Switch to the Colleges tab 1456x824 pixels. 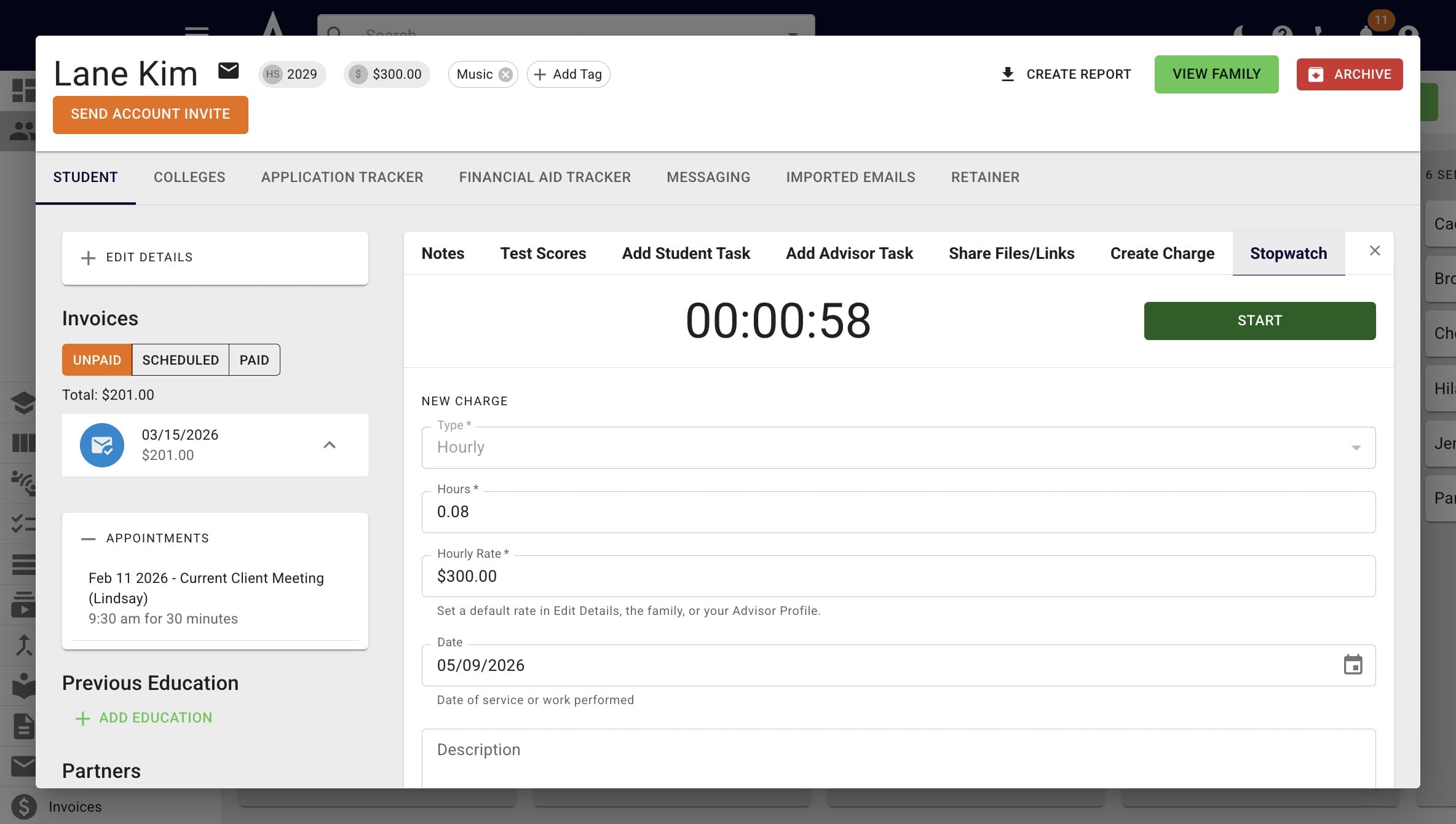[189, 178]
